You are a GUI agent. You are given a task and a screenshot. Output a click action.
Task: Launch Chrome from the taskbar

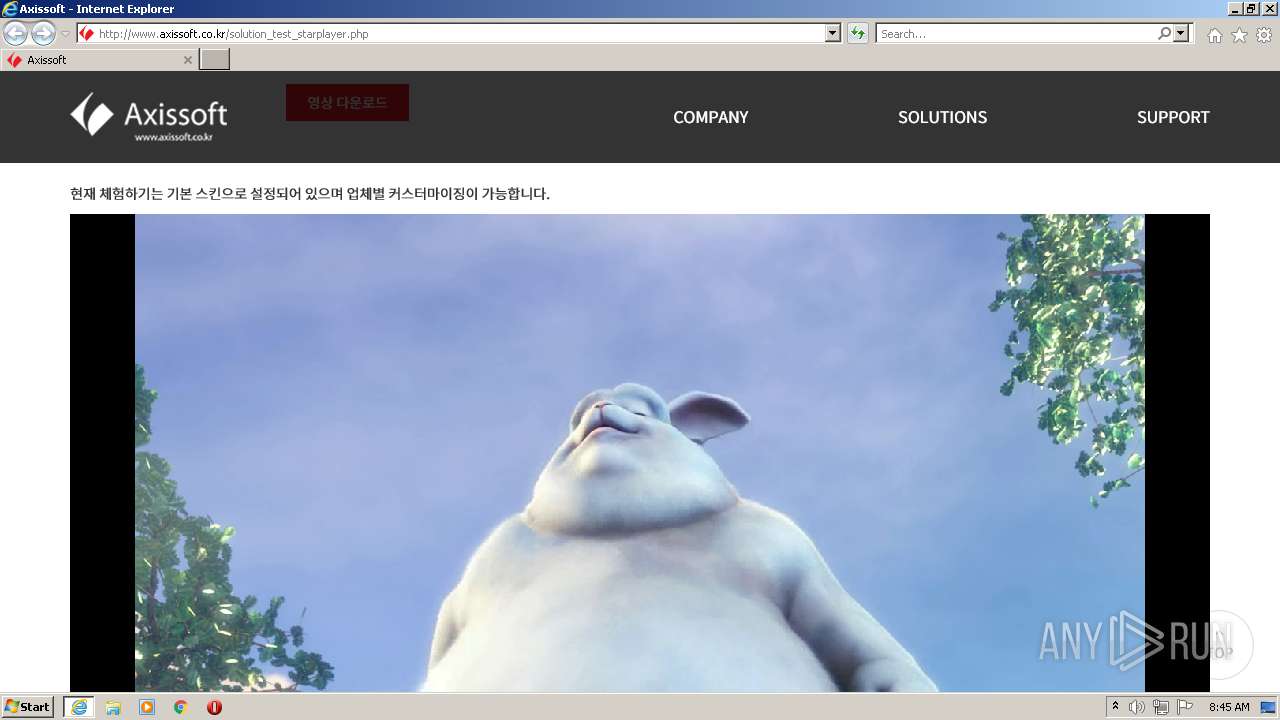tap(180, 707)
